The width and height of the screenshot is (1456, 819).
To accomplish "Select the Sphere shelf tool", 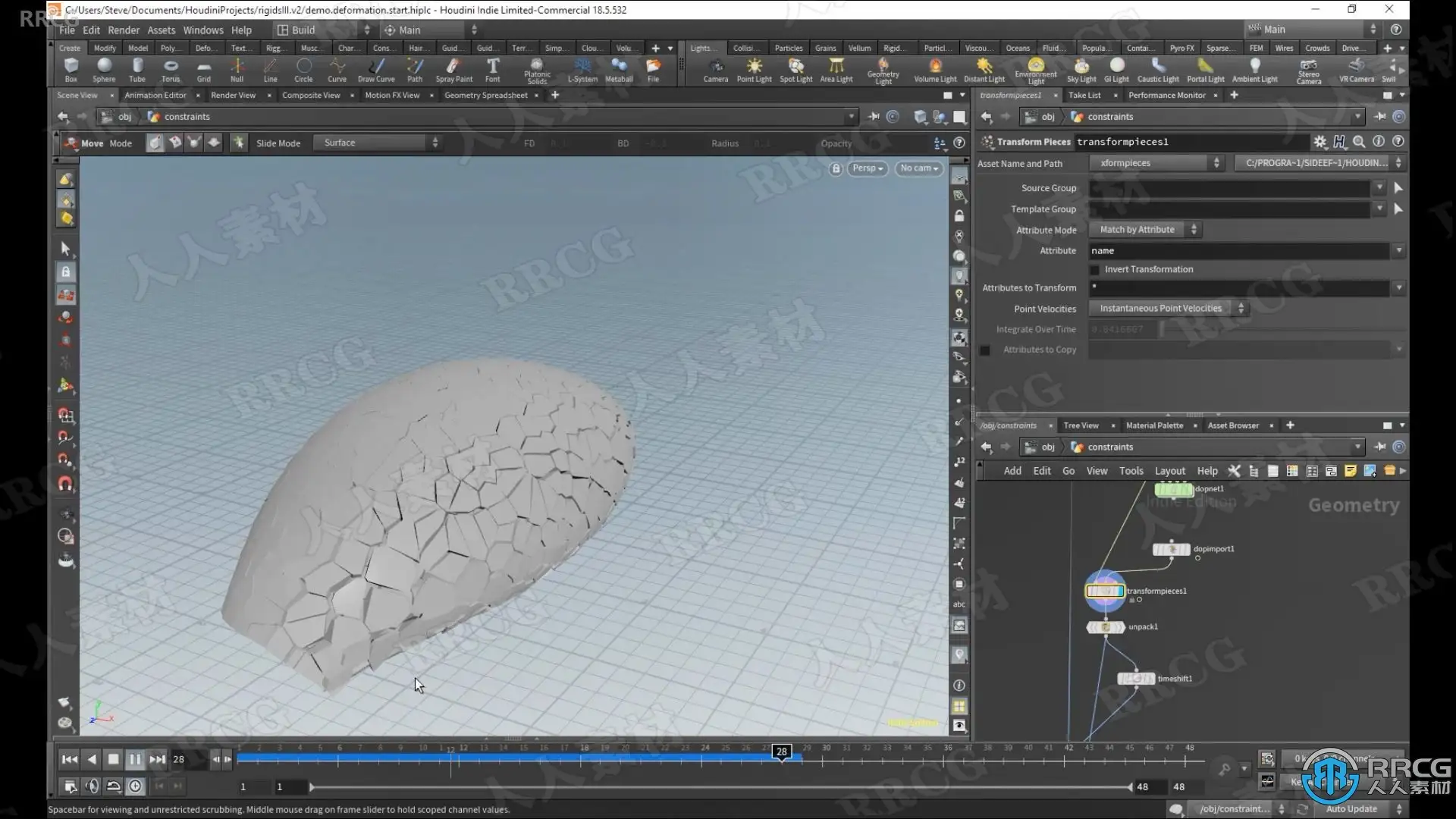I will click(x=104, y=68).
